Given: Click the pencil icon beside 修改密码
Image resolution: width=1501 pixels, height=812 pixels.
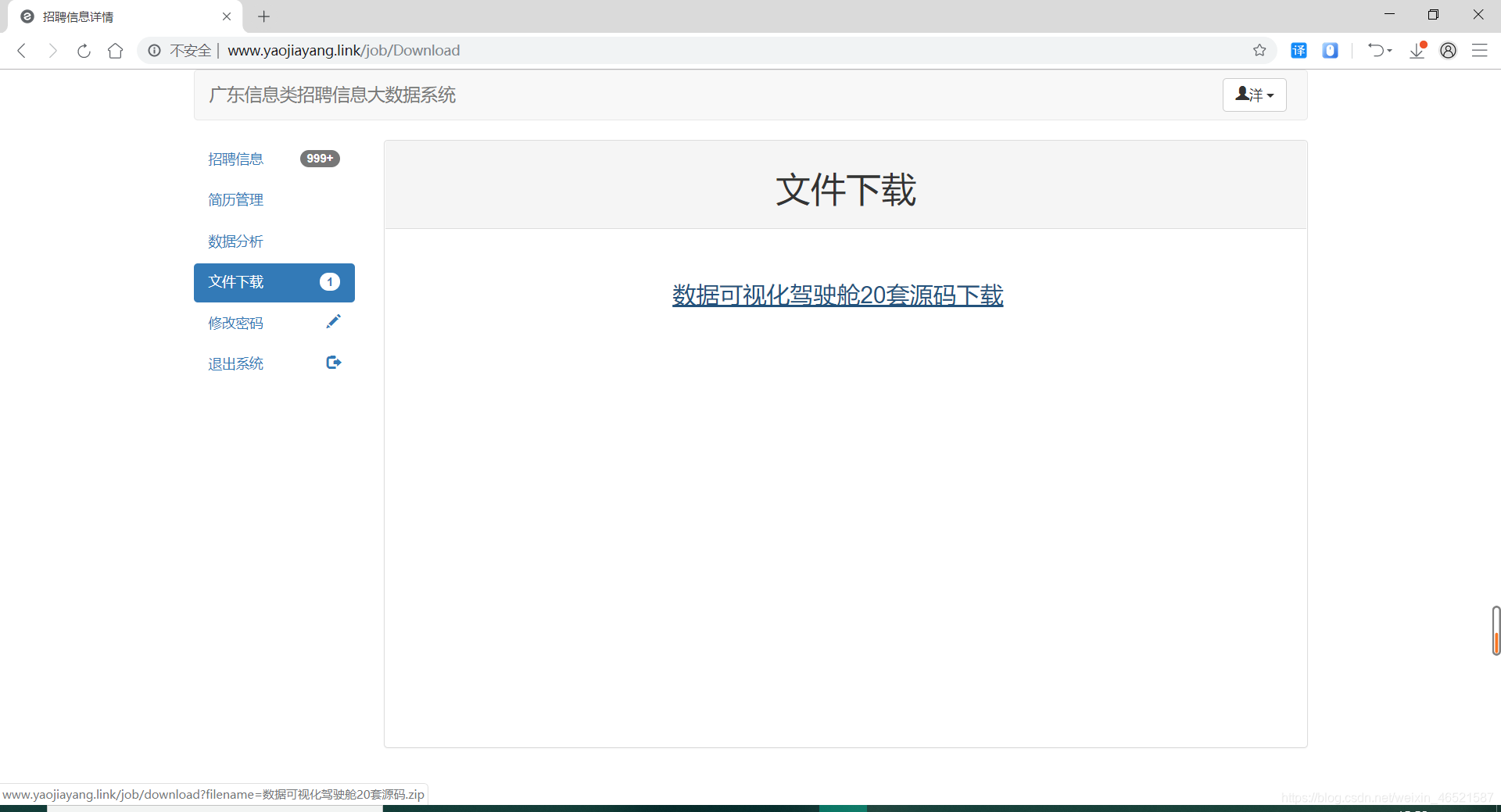Looking at the screenshot, I should 334,321.
